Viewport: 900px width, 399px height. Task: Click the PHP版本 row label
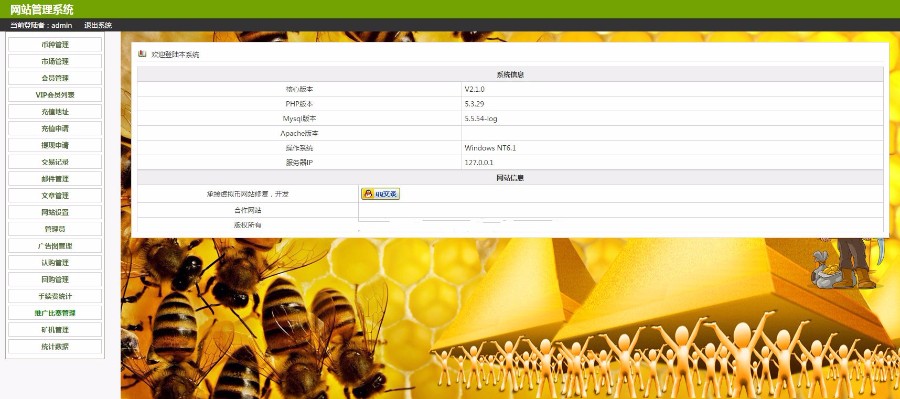pyautogui.click(x=299, y=104)
